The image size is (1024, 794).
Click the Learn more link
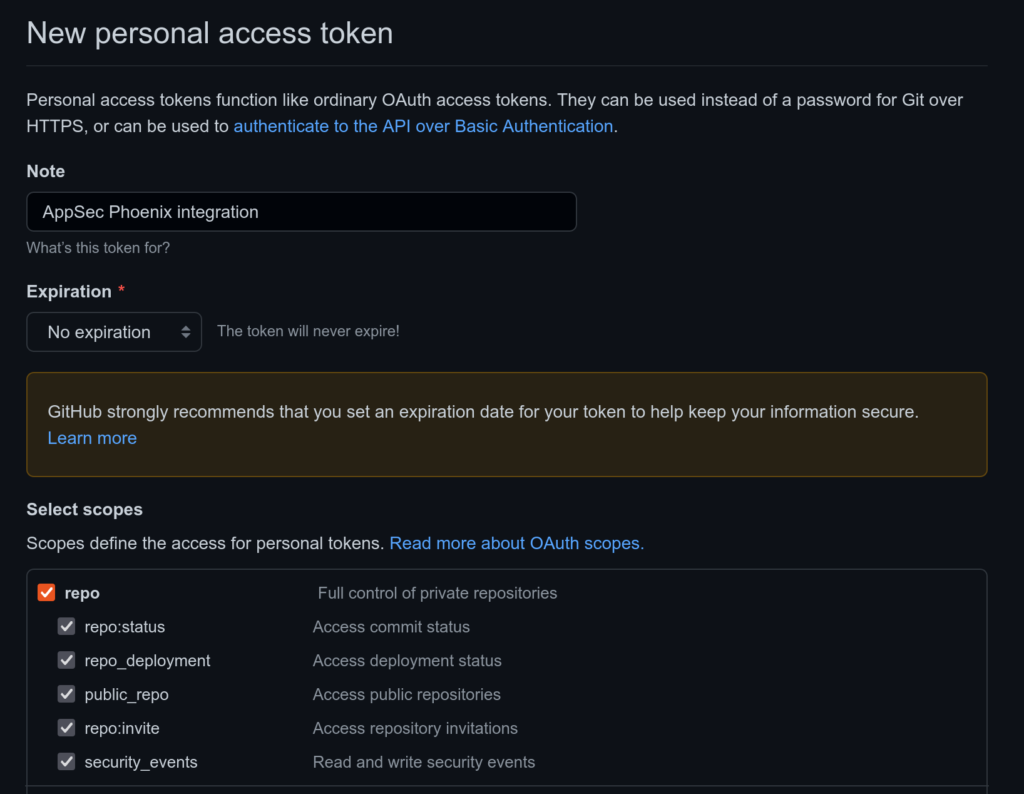click(92, 438)
